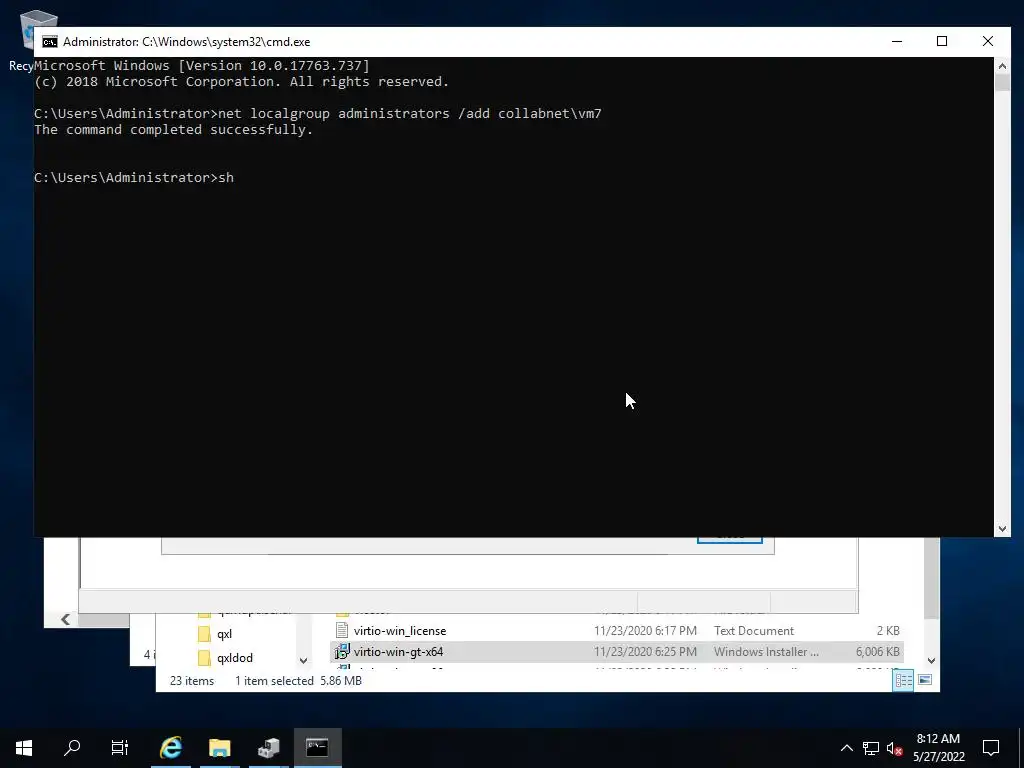Image resolution: width=1024 pixels, height=768 pixels.
Task: Click the file list scroll down arrow
Action: pos(932,660)
